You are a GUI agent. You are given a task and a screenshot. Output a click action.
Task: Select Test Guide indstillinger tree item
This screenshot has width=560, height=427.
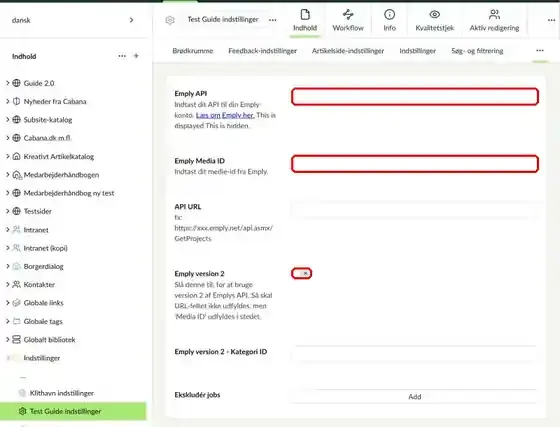(65, 411)
